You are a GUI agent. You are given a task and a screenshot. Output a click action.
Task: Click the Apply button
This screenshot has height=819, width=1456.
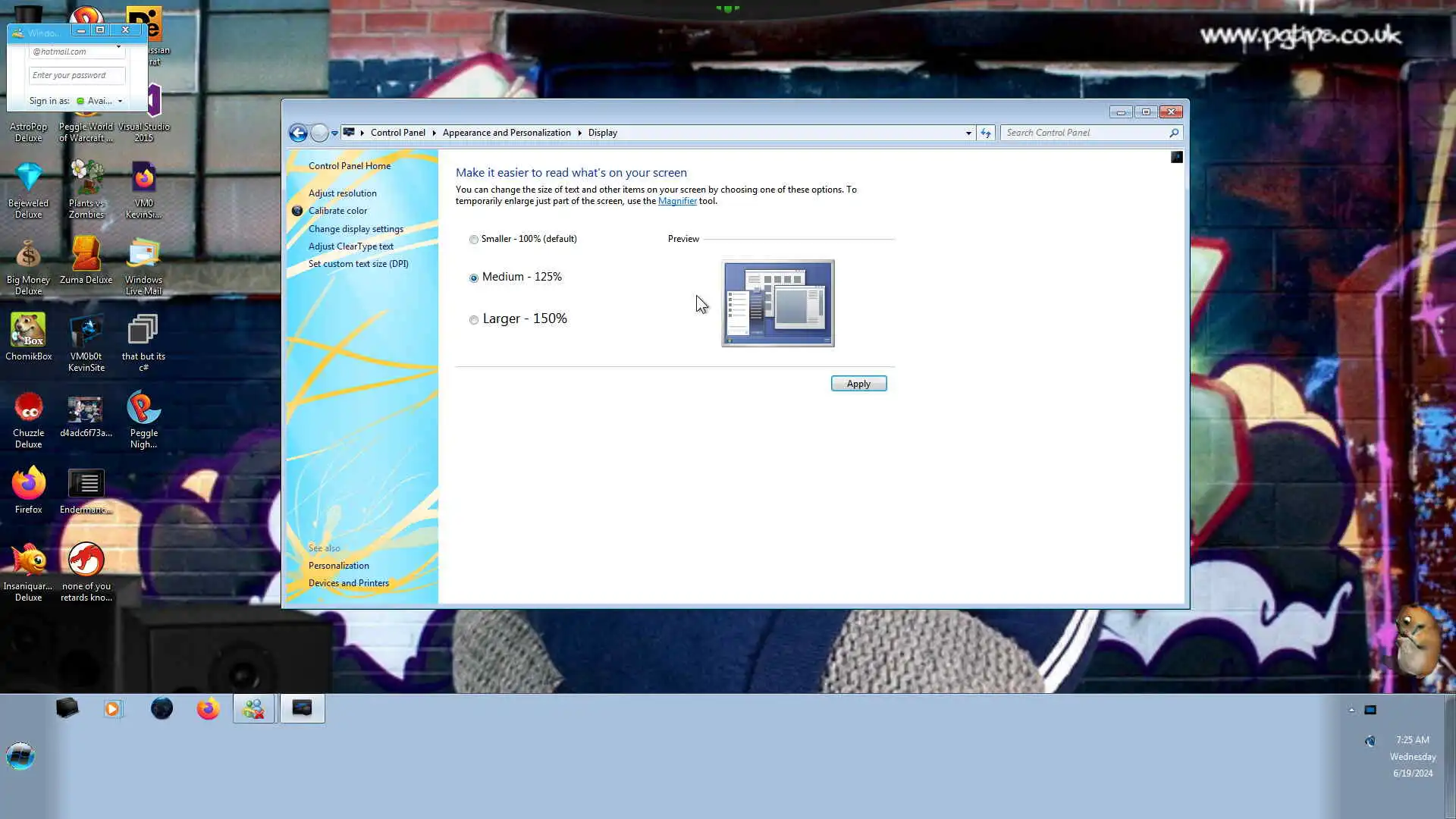tap(858, 384)
